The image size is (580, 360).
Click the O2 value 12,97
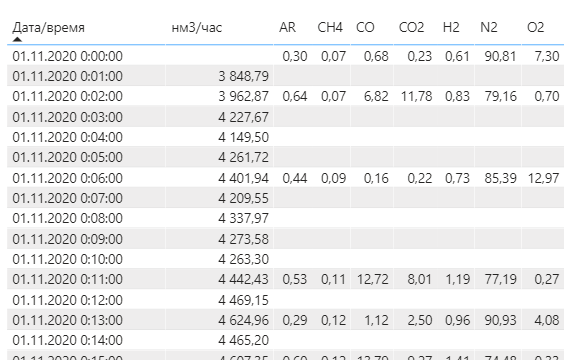(543, 178)
